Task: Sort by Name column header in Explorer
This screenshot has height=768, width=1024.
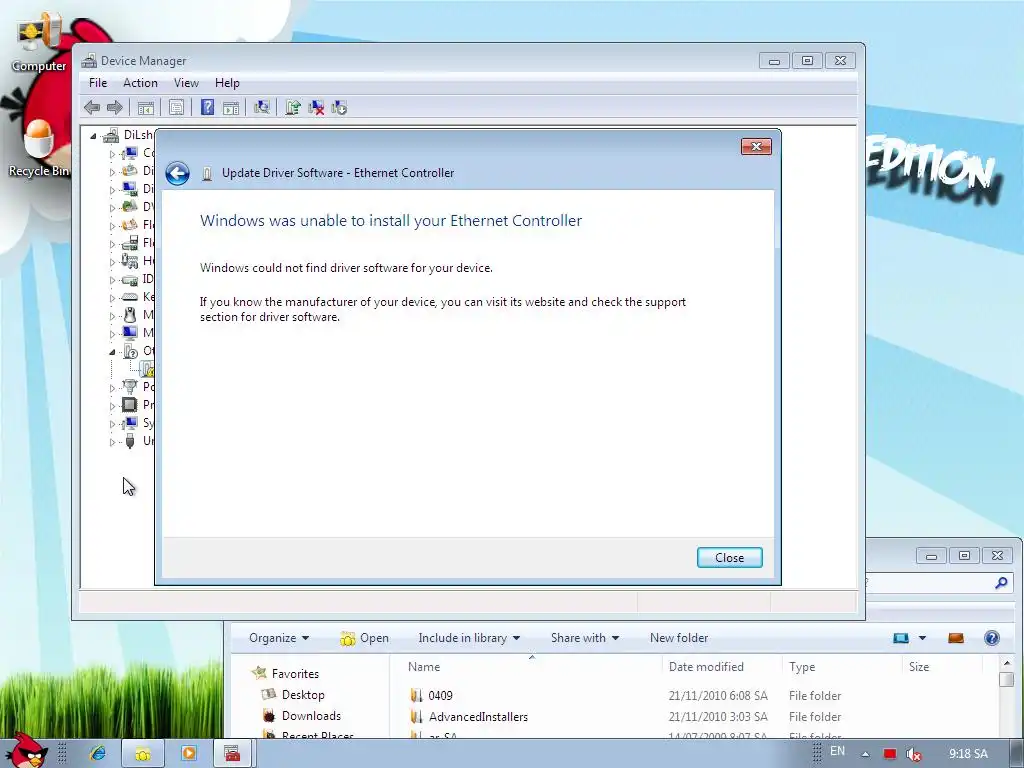Action: 424,667
